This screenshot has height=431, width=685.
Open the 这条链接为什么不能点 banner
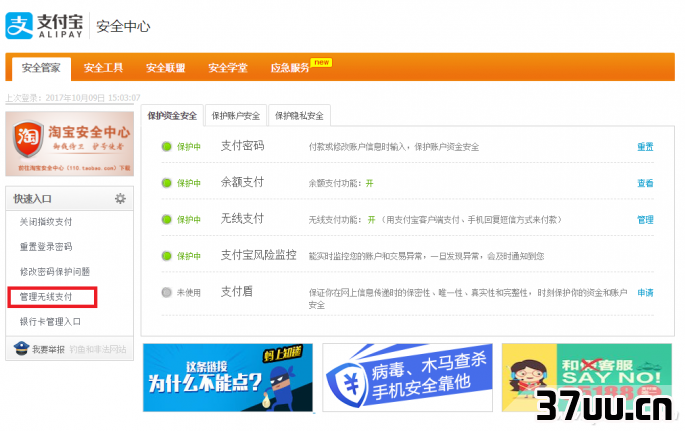(x=228, y=378)
